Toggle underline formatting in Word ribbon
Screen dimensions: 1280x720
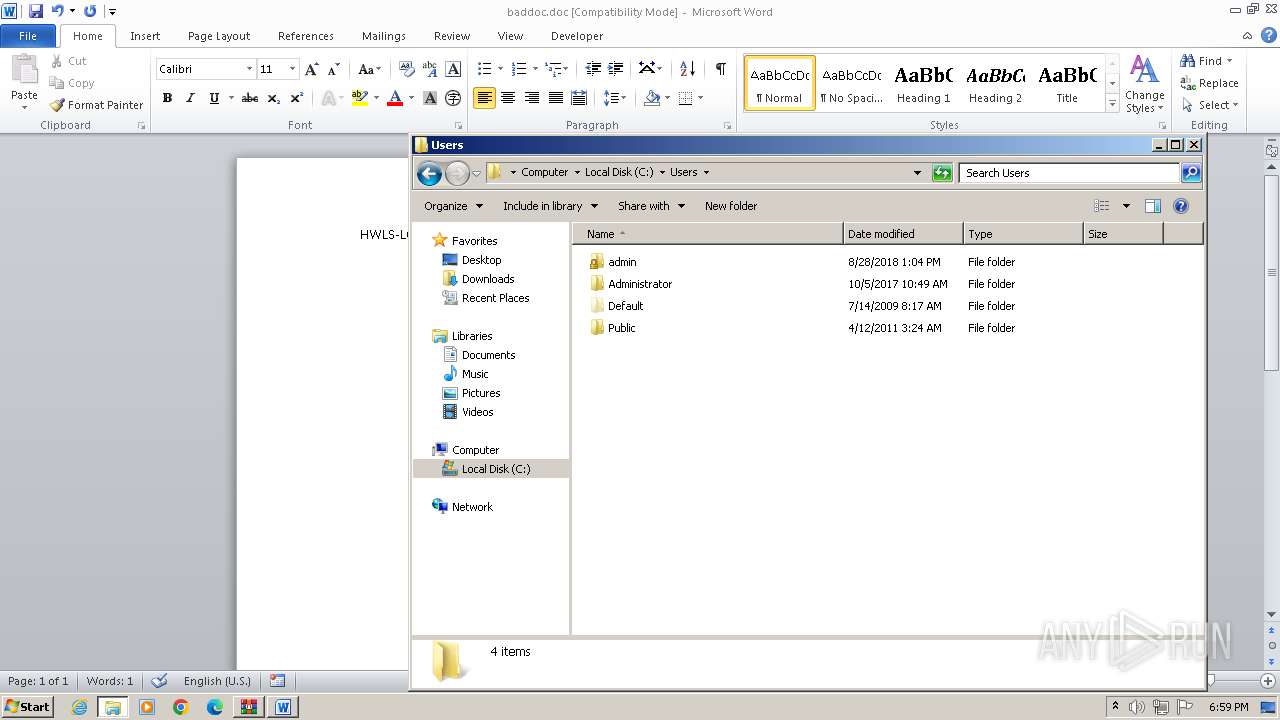click(x=214, y=98)
